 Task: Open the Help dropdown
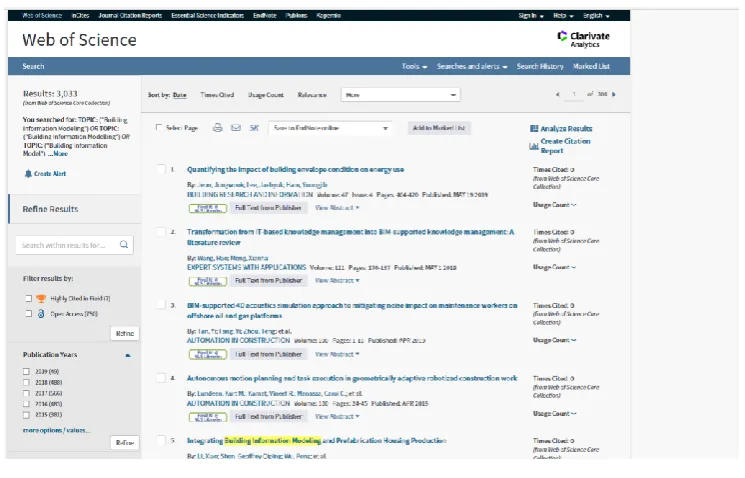(x=564, y=16)
